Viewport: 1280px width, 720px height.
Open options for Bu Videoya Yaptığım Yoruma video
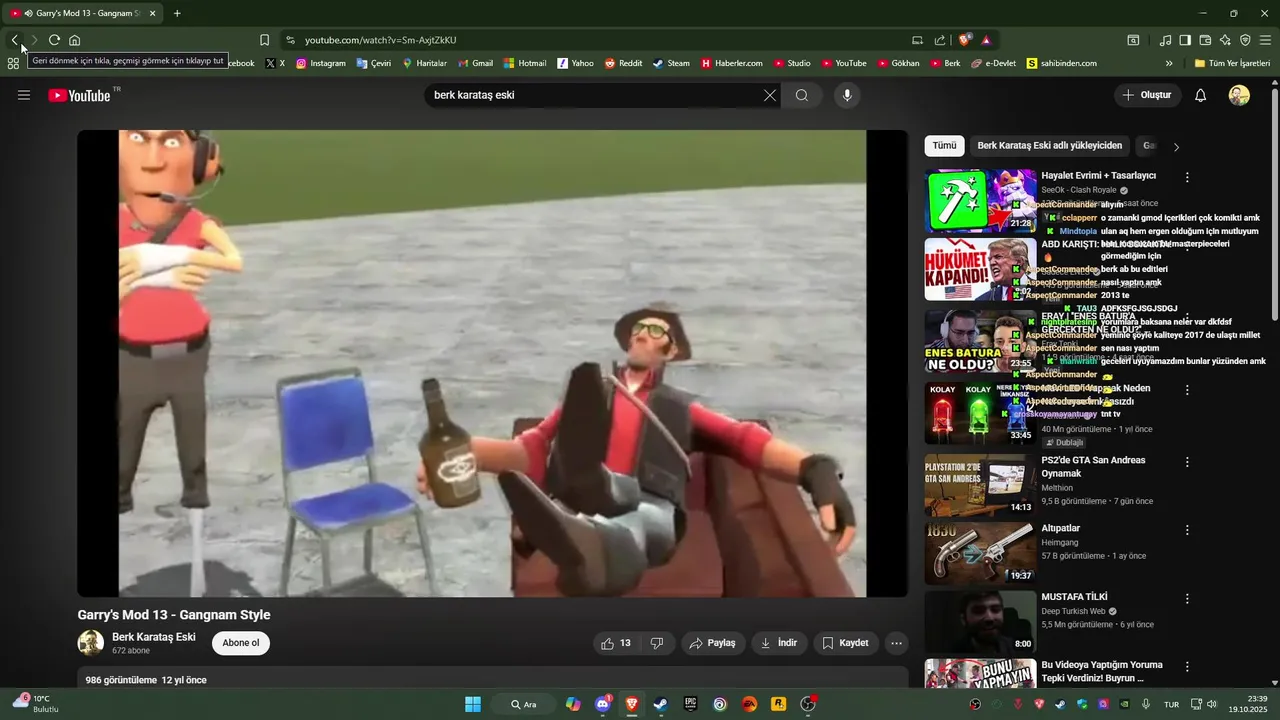(x=1187, y=667)
